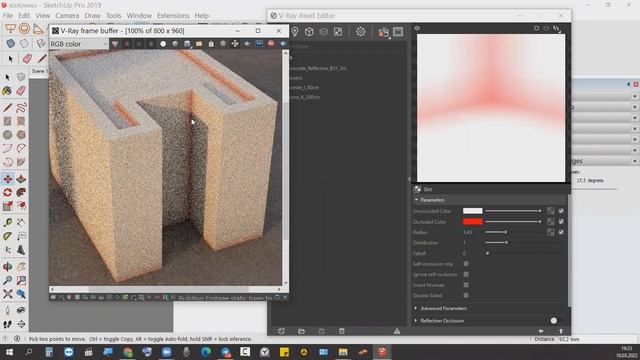
Task: Select the Move tool in left toolbar
Action: coord(7,179)
